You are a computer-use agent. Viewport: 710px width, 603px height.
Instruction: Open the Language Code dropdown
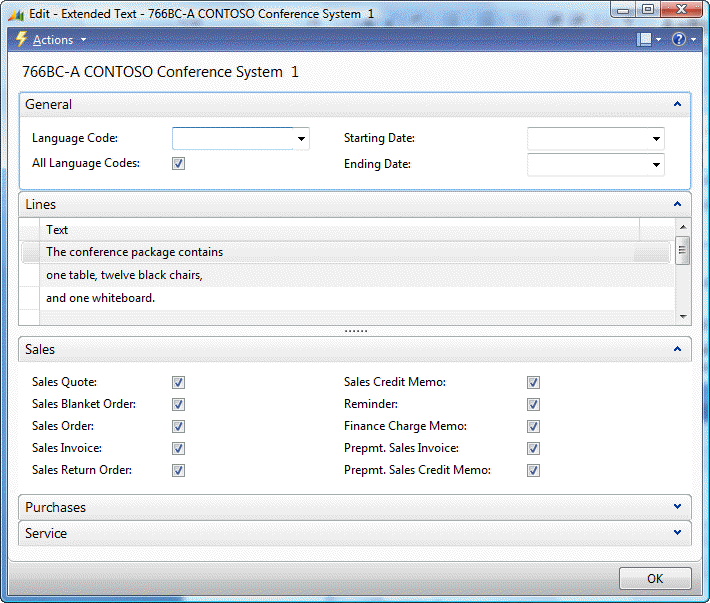click(x=301, y=139)
